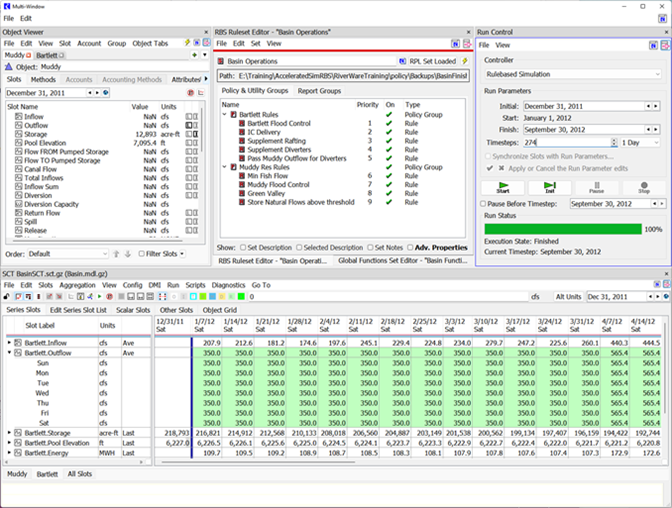Click the Timesteps input field
Viewport: 672px width, 508px height.
click(x=565, y=143)
